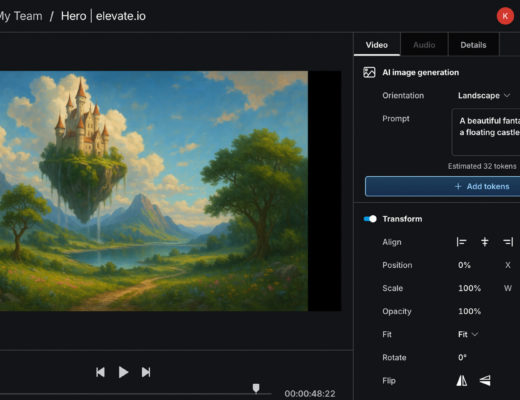Align the clip to the horizontal center
Viewport: 520px width, 400px height.
[x=485, y=242]
